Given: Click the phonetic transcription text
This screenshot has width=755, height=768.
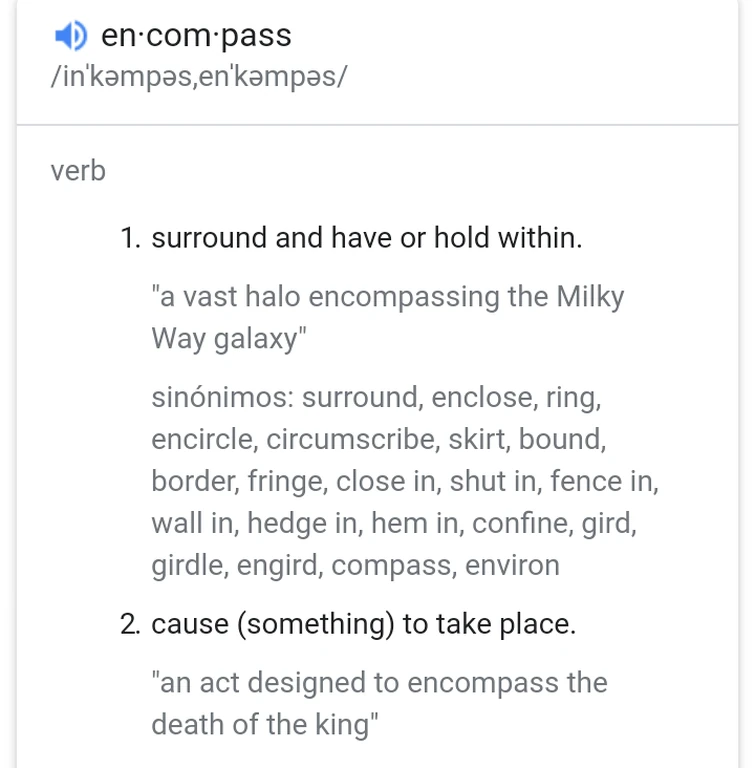Looking at the screenshot, I should click(x=198, y=77).
